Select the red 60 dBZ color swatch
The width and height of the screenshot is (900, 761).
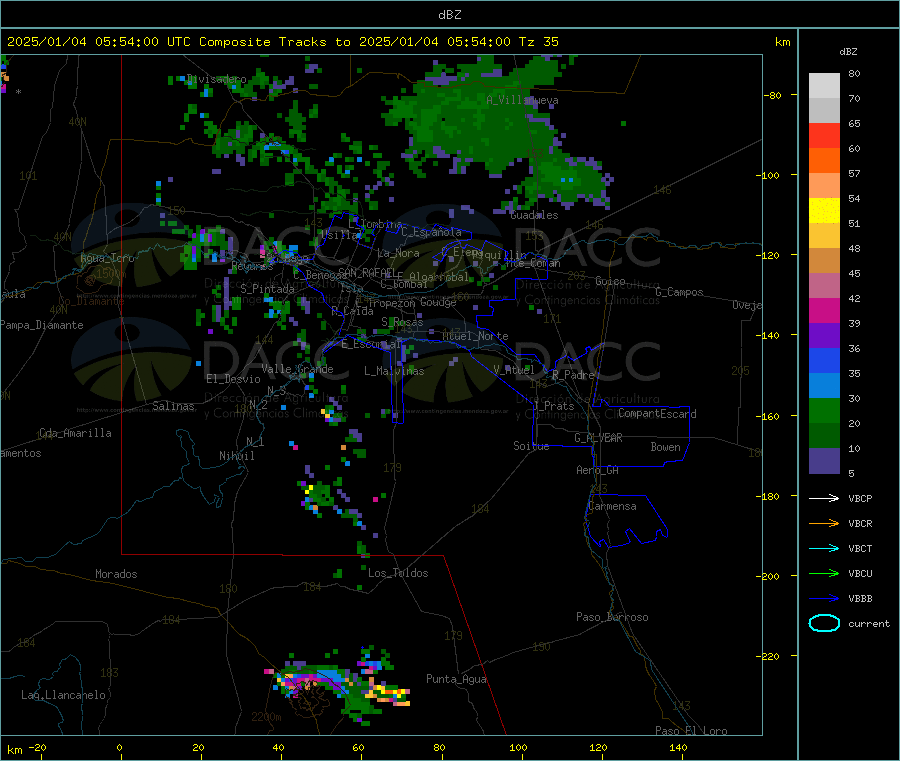(824, 136)
